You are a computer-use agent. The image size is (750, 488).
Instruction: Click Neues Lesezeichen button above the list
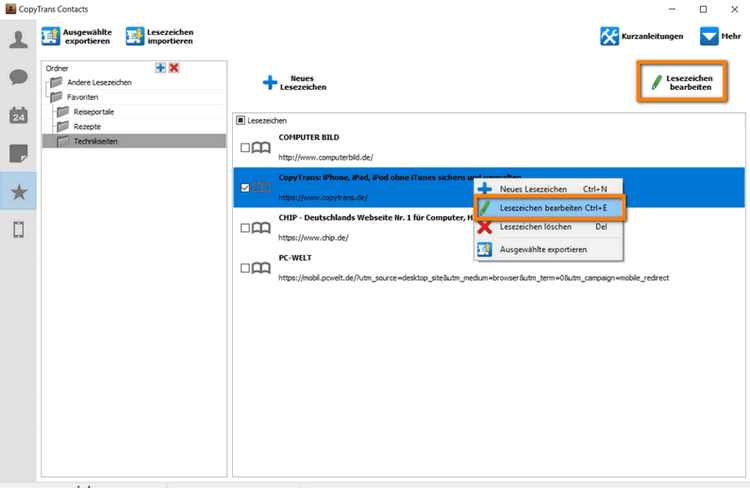295,83
